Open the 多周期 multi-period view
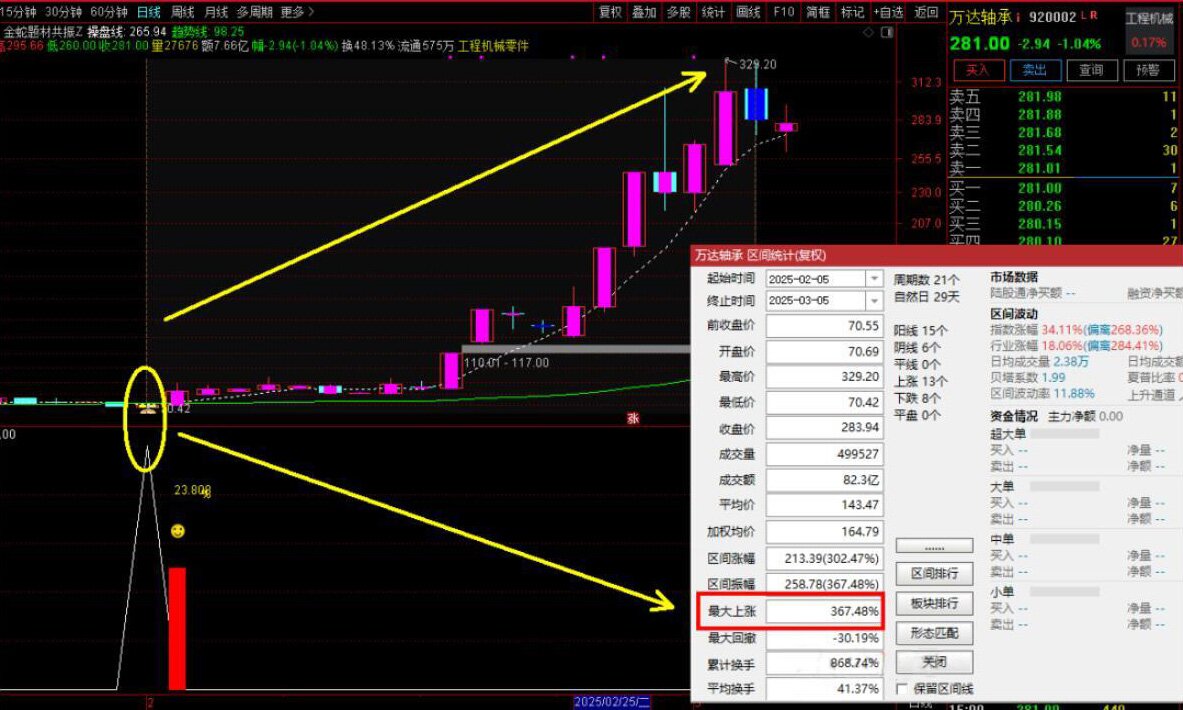1183x710 pixels. pyautogui.click(x=254, y=12)
